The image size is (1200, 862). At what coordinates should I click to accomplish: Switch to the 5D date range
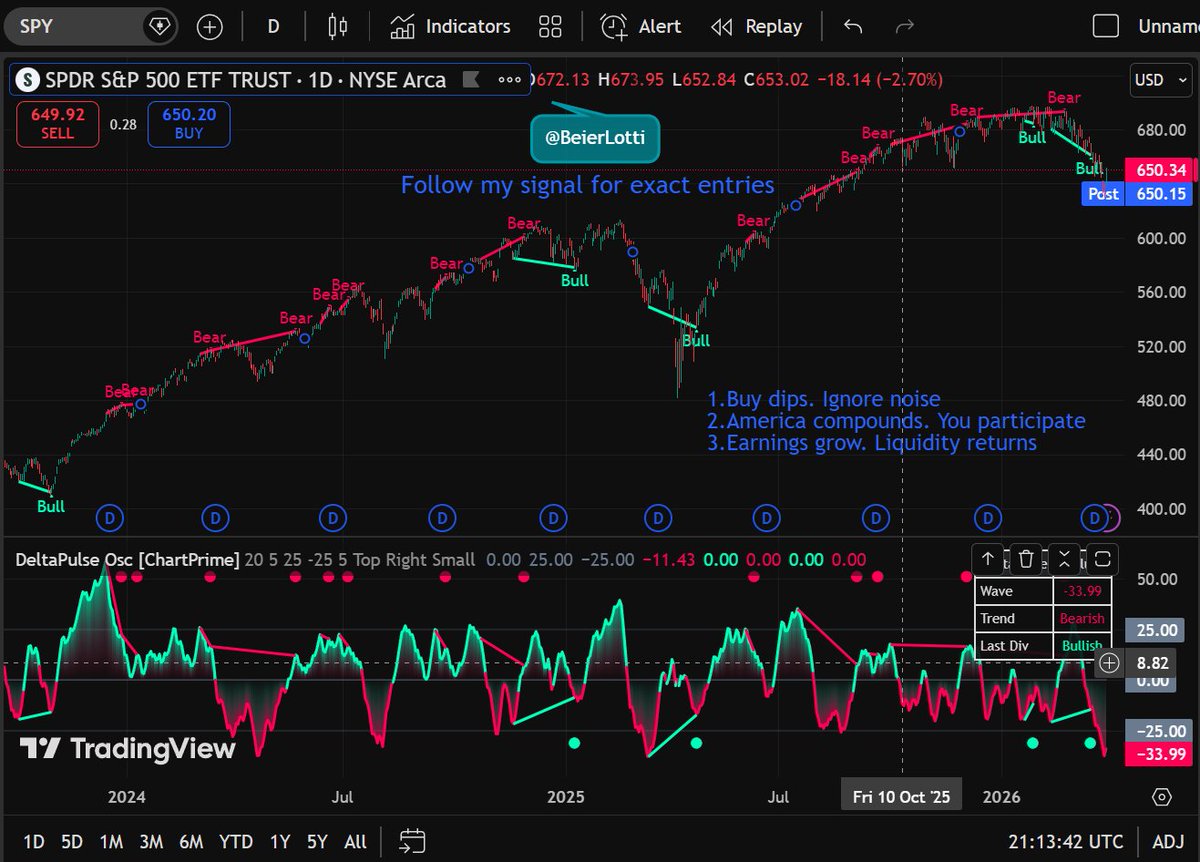tap(72, 841)
